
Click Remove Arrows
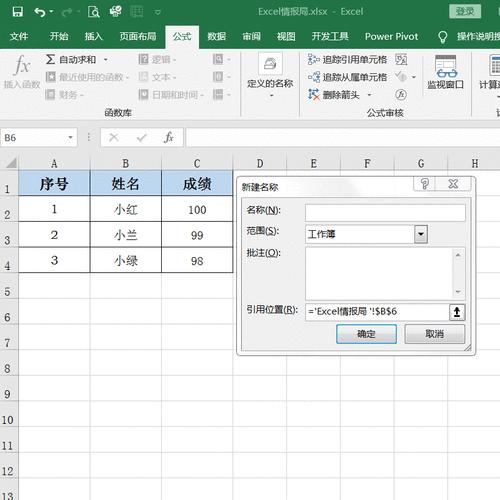333,95
